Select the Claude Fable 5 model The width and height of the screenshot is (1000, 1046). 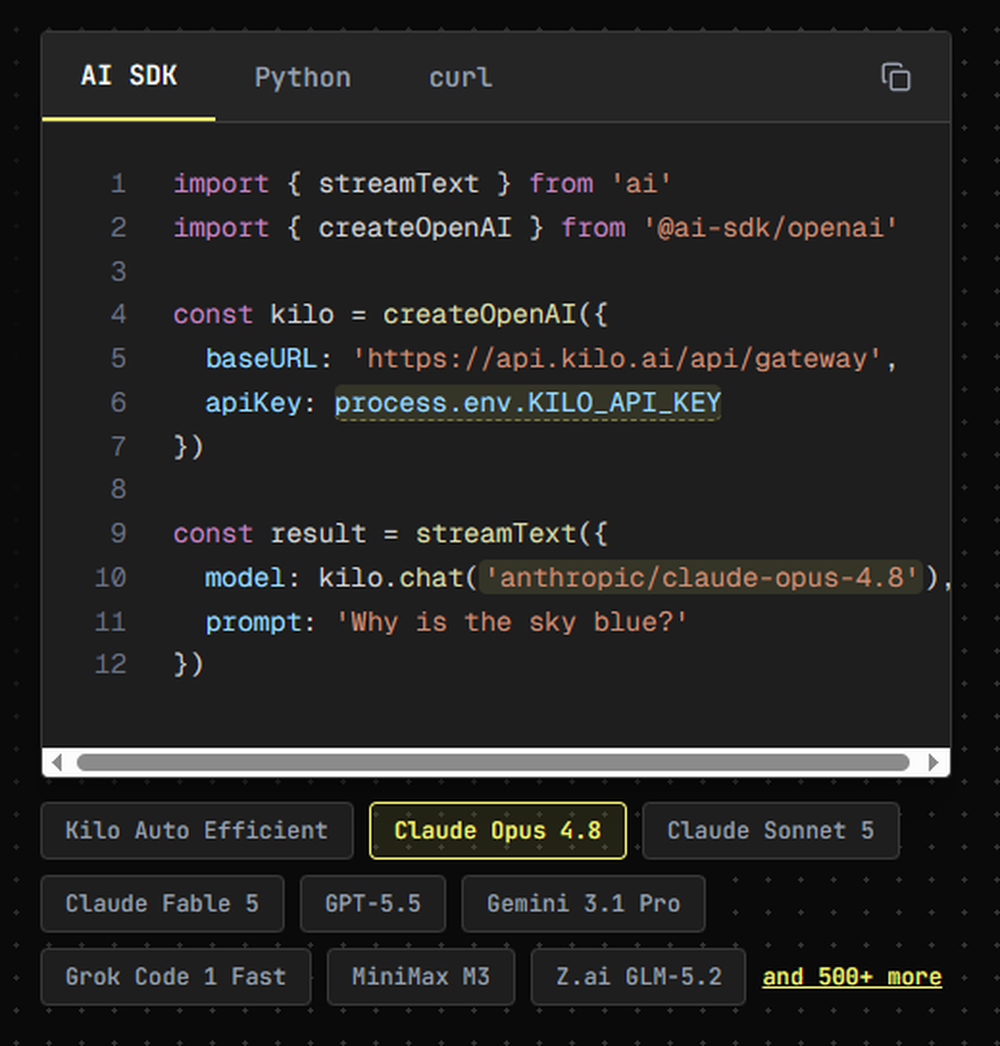click(162, 903)
